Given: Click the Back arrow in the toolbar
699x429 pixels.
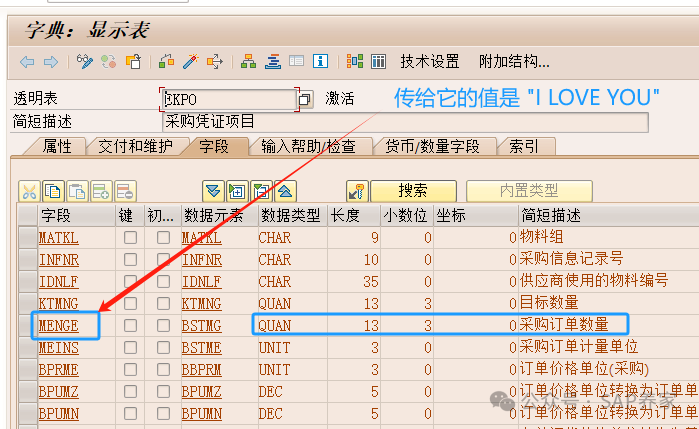Looking at the screenshot, I should pyautogui.click(x=27, y=62).
